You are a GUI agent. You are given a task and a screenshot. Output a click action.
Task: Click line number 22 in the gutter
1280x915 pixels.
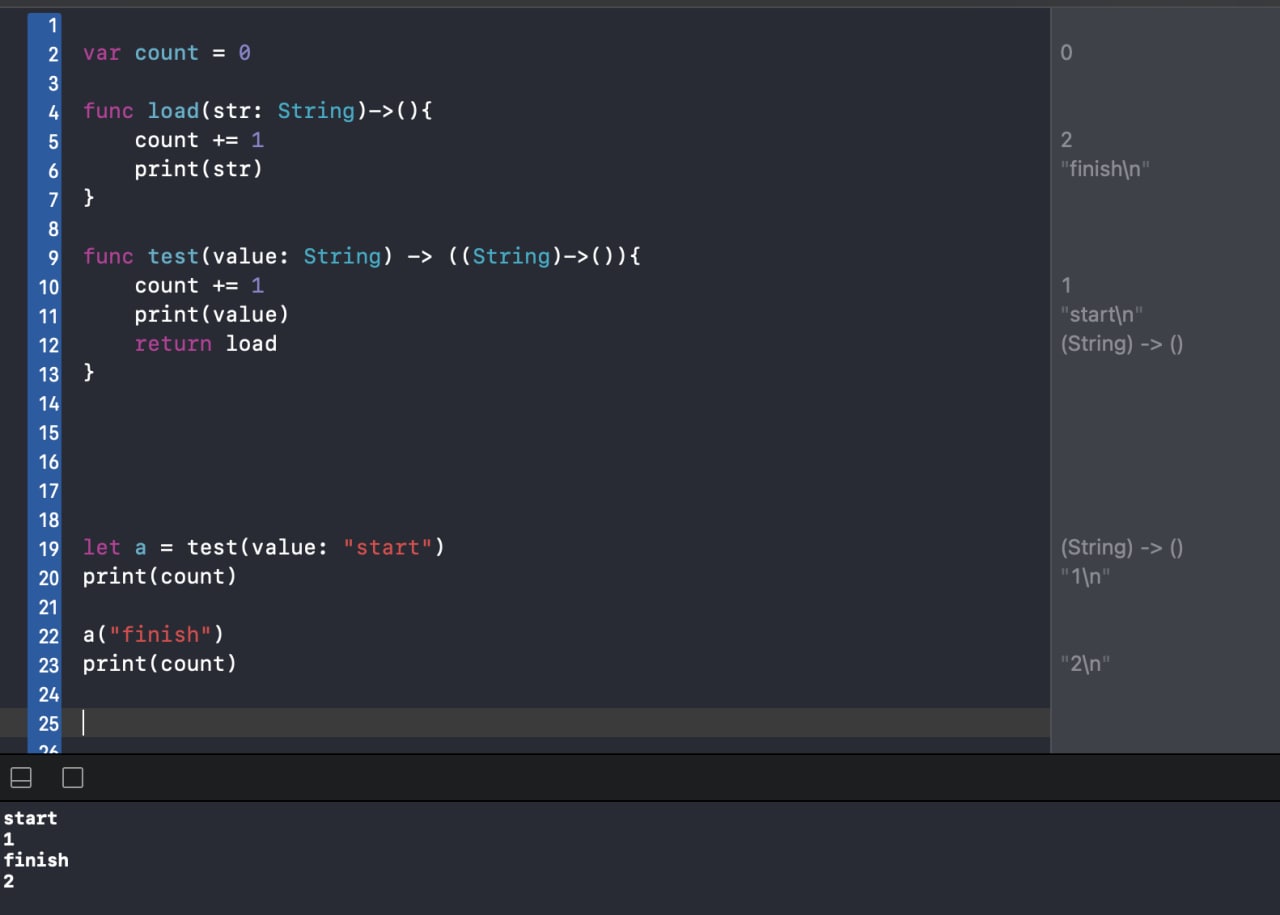[49, 635]
